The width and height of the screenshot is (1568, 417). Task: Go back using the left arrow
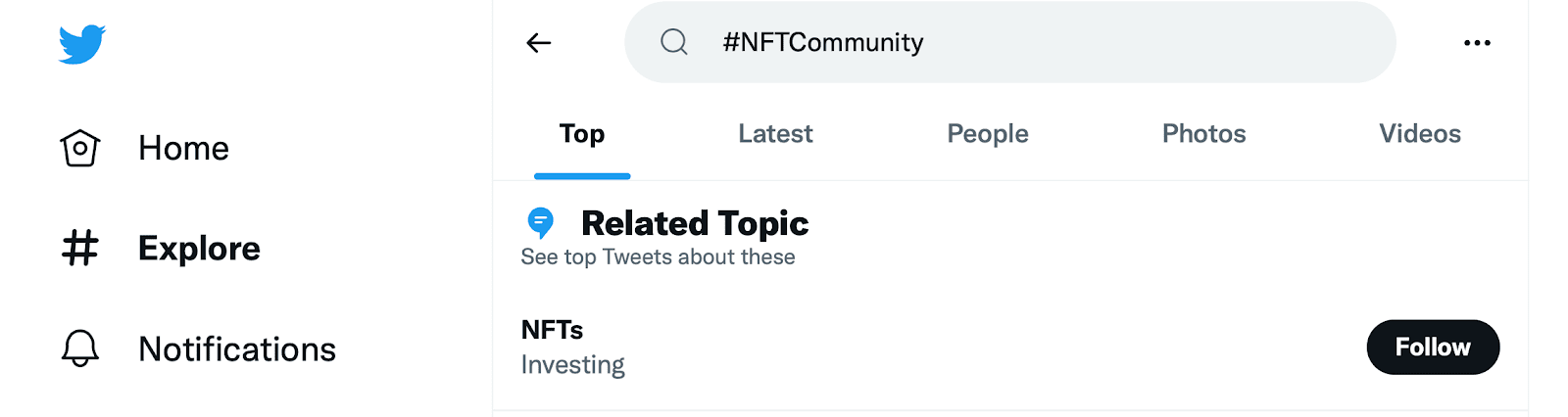(539, 43)
